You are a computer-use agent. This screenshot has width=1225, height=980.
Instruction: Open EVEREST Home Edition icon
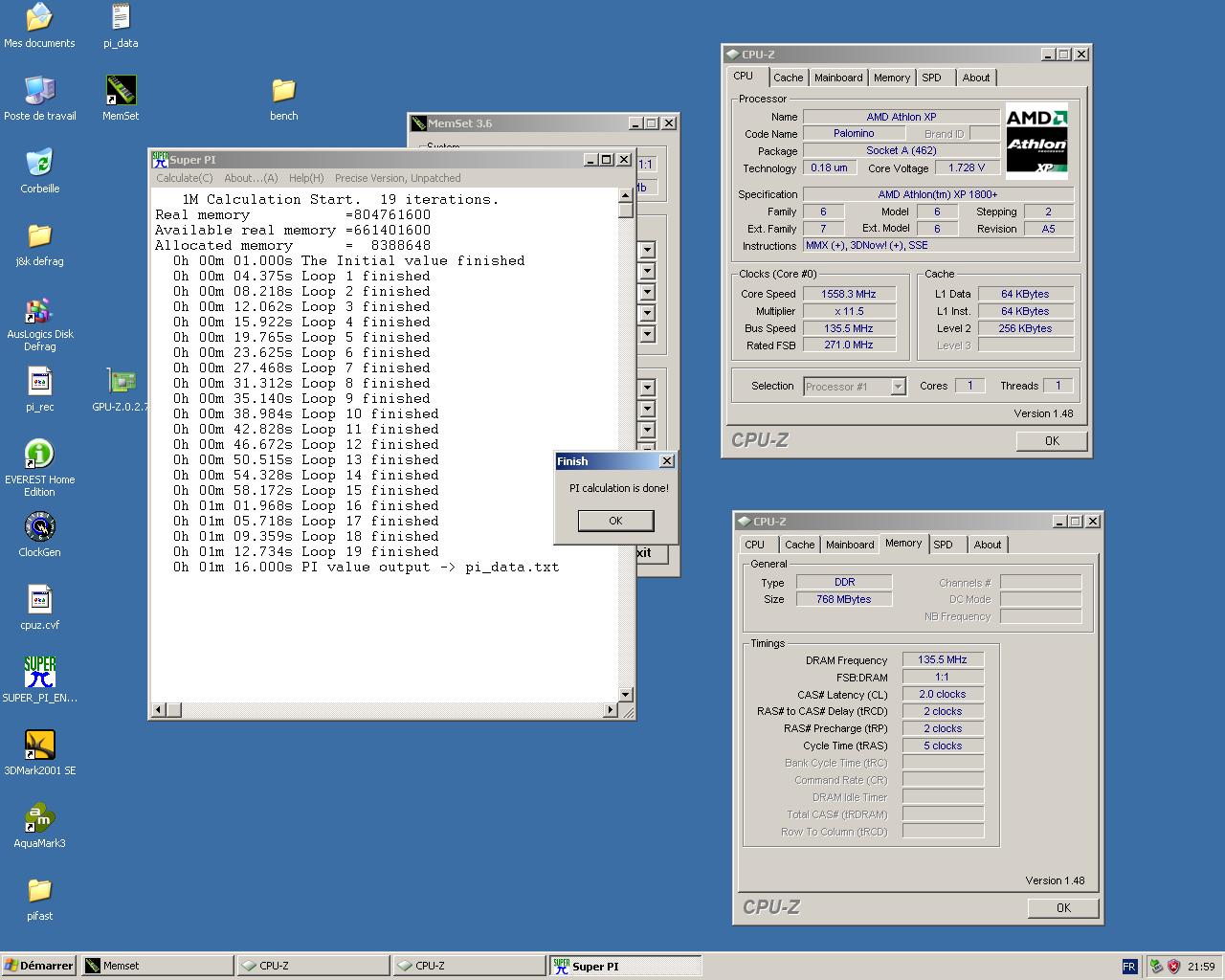[39, 454]
